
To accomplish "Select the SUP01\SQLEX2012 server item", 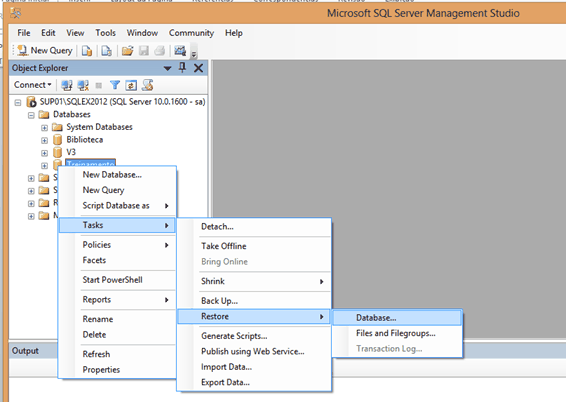I will coord(122,102).
